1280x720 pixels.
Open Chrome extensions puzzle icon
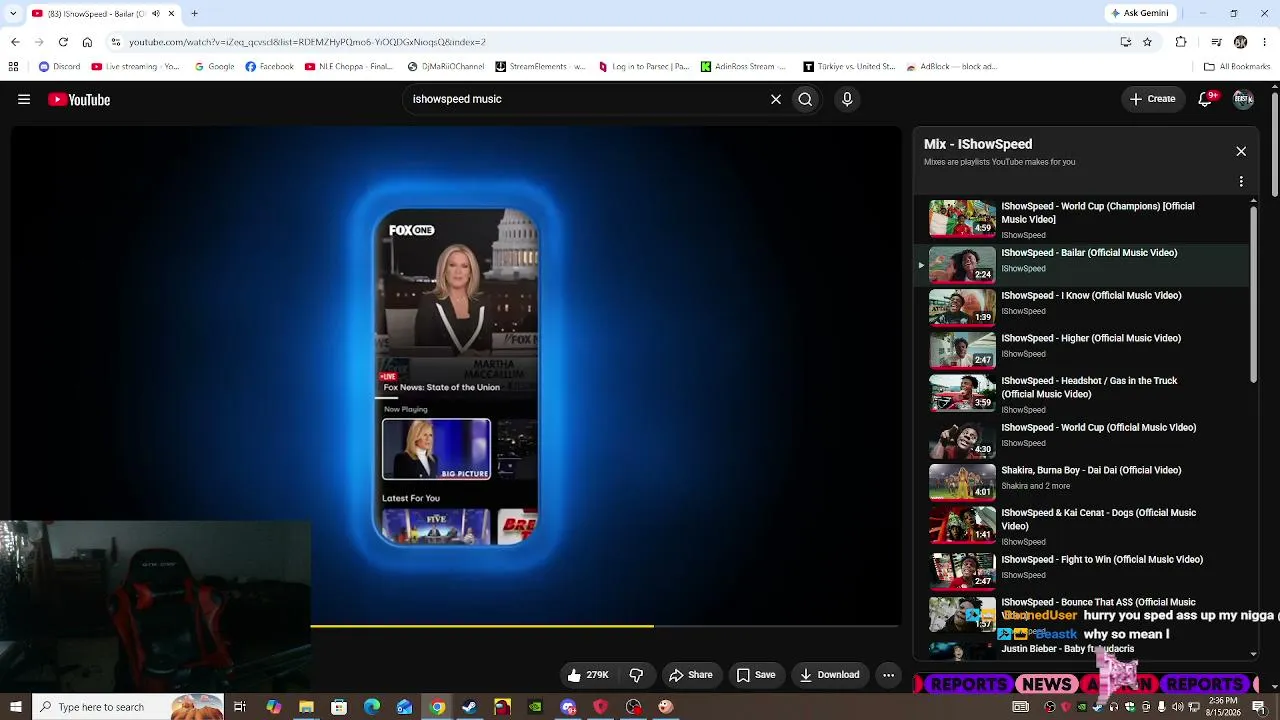[x=1181, y=42]
